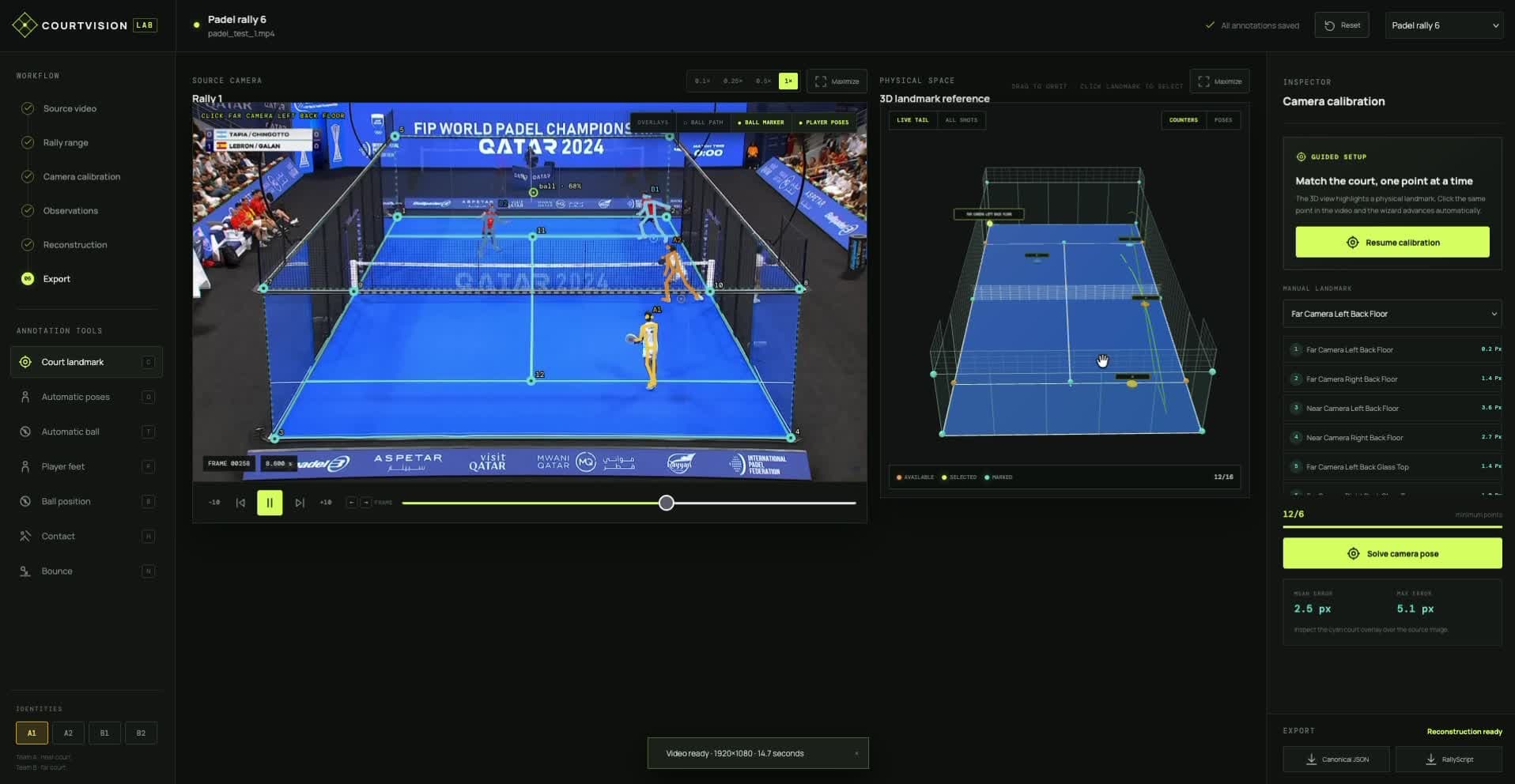
Task: Switch to the All Shots tab
Action: 961,120
